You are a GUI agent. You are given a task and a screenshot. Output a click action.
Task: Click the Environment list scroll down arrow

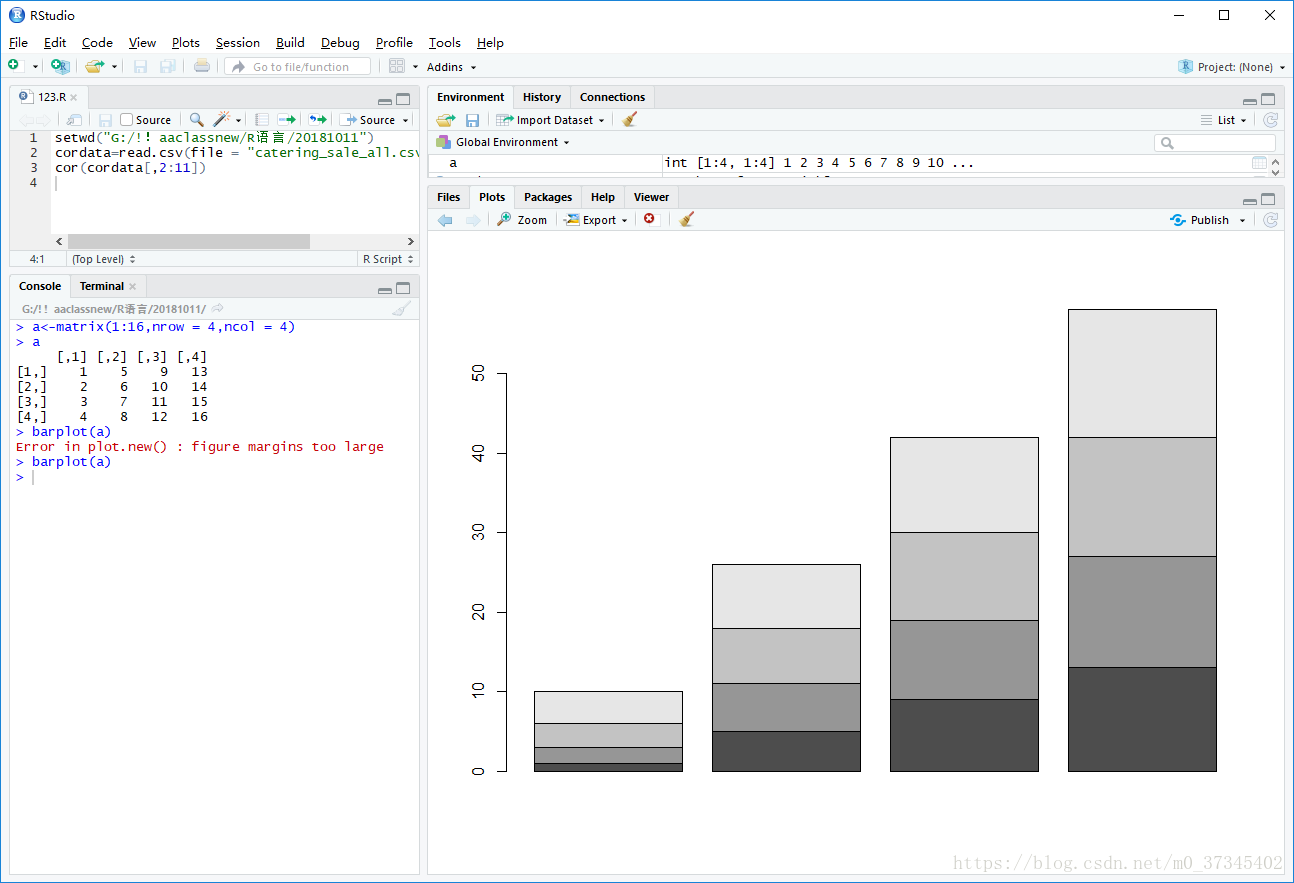click(1276, 174)
